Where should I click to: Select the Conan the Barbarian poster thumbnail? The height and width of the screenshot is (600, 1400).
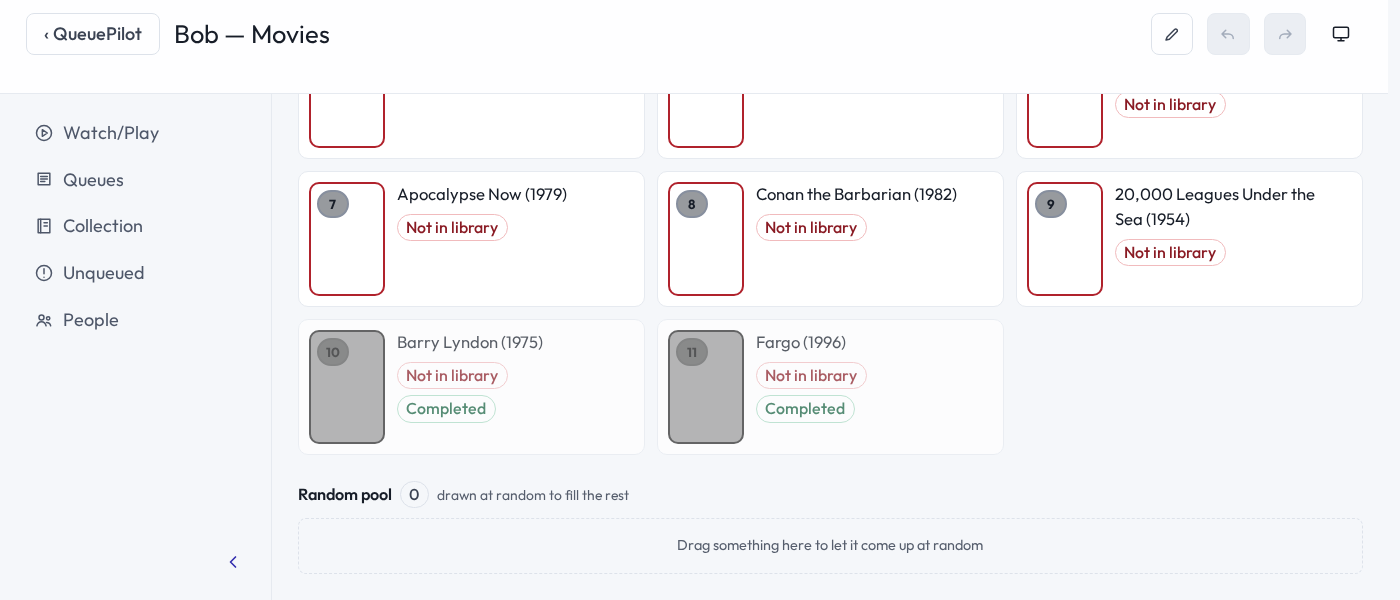coord(706,239)
